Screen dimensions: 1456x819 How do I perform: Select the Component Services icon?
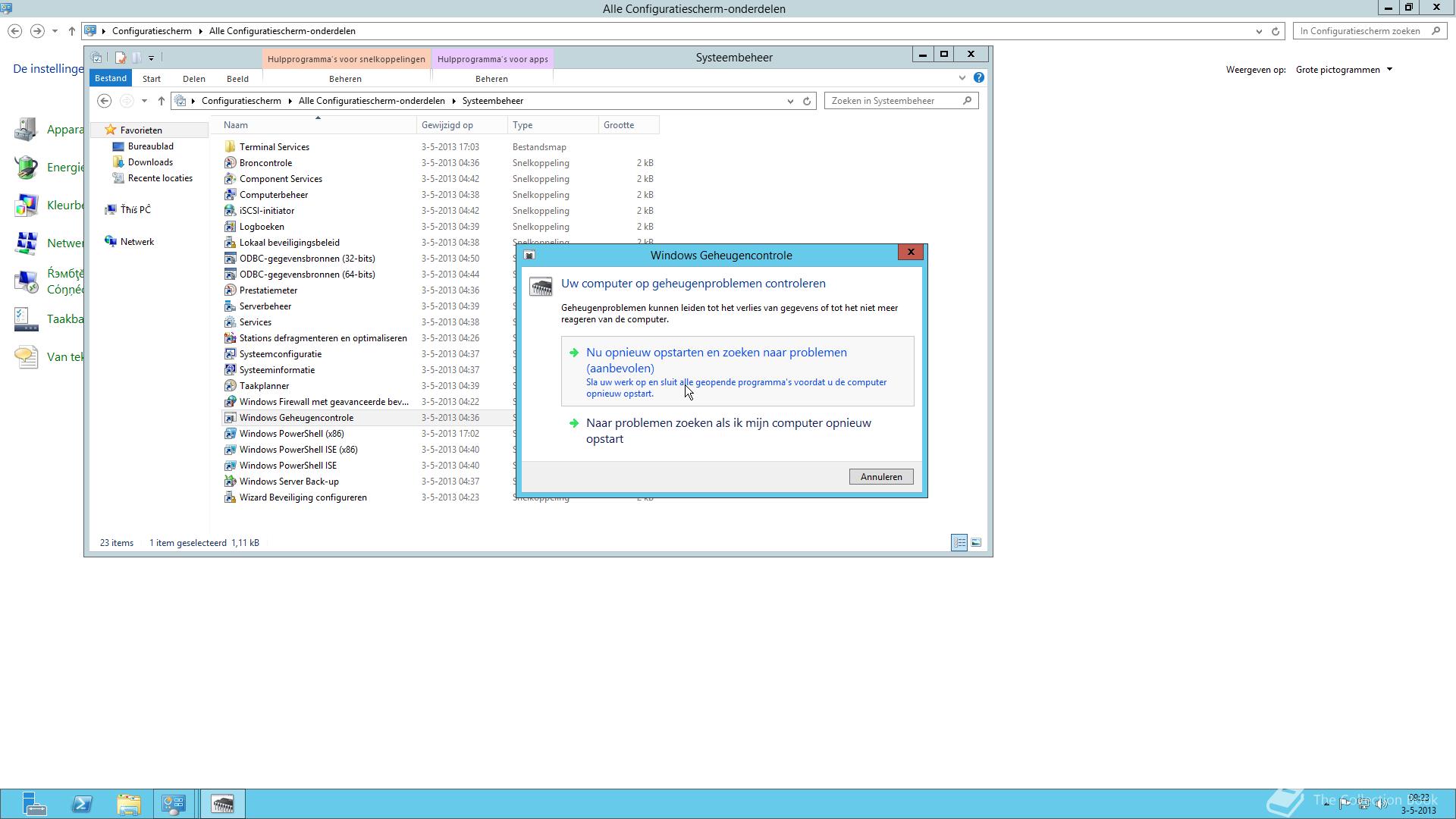(x=230, y=179)
